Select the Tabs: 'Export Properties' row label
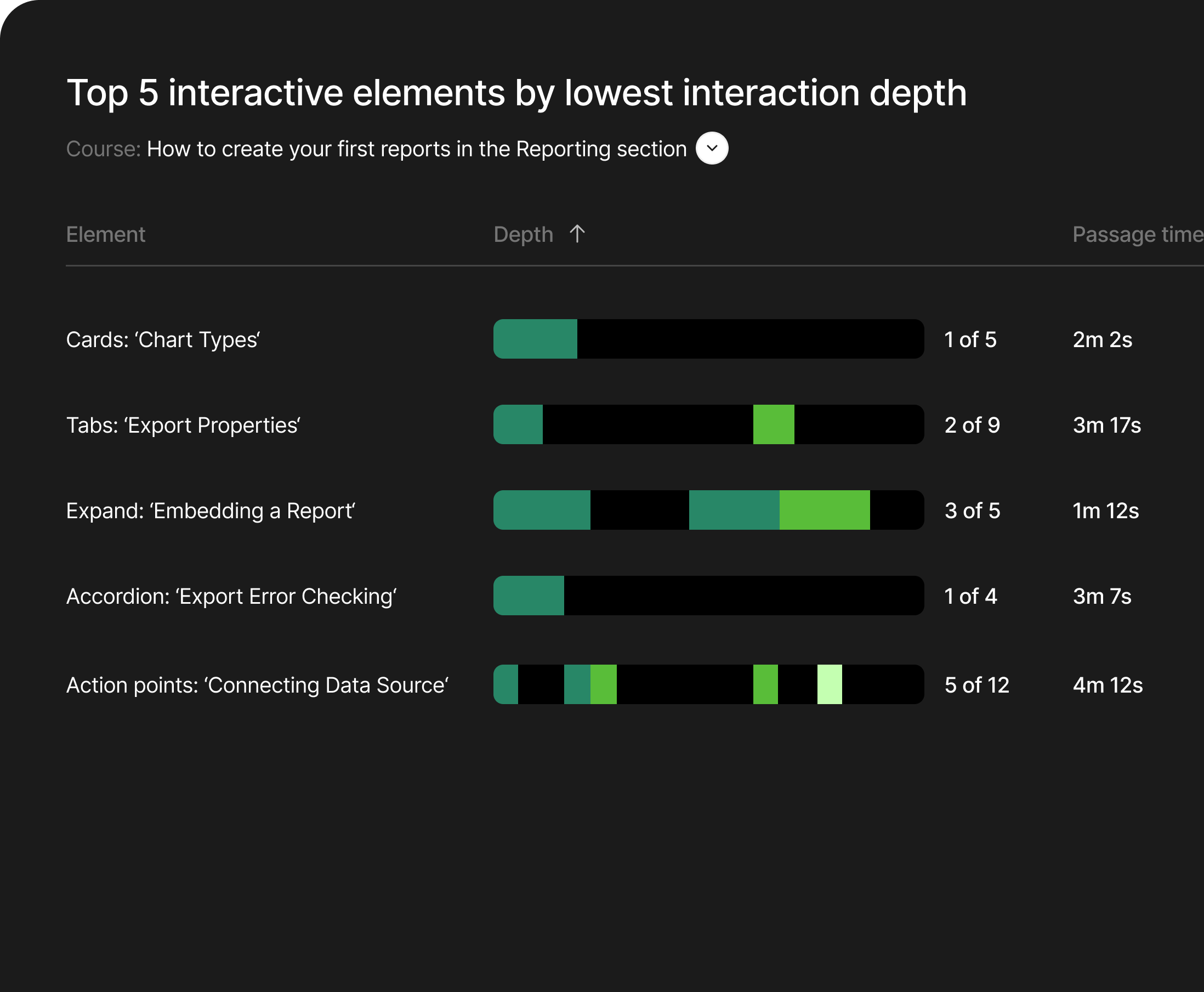This screenshot has height=992, width=1204. [183, 425]
